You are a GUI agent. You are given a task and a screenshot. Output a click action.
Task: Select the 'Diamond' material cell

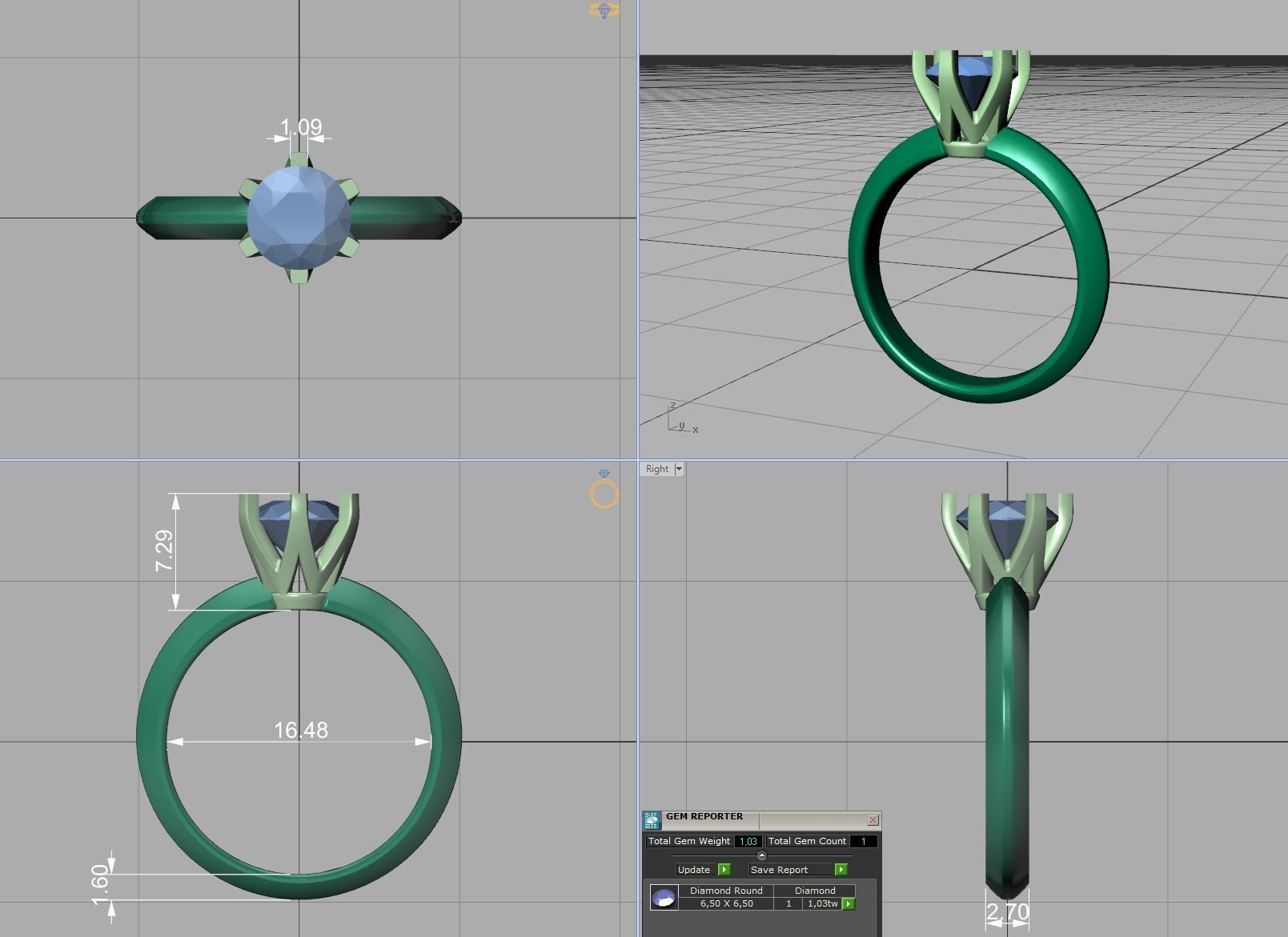click(815, 891)
